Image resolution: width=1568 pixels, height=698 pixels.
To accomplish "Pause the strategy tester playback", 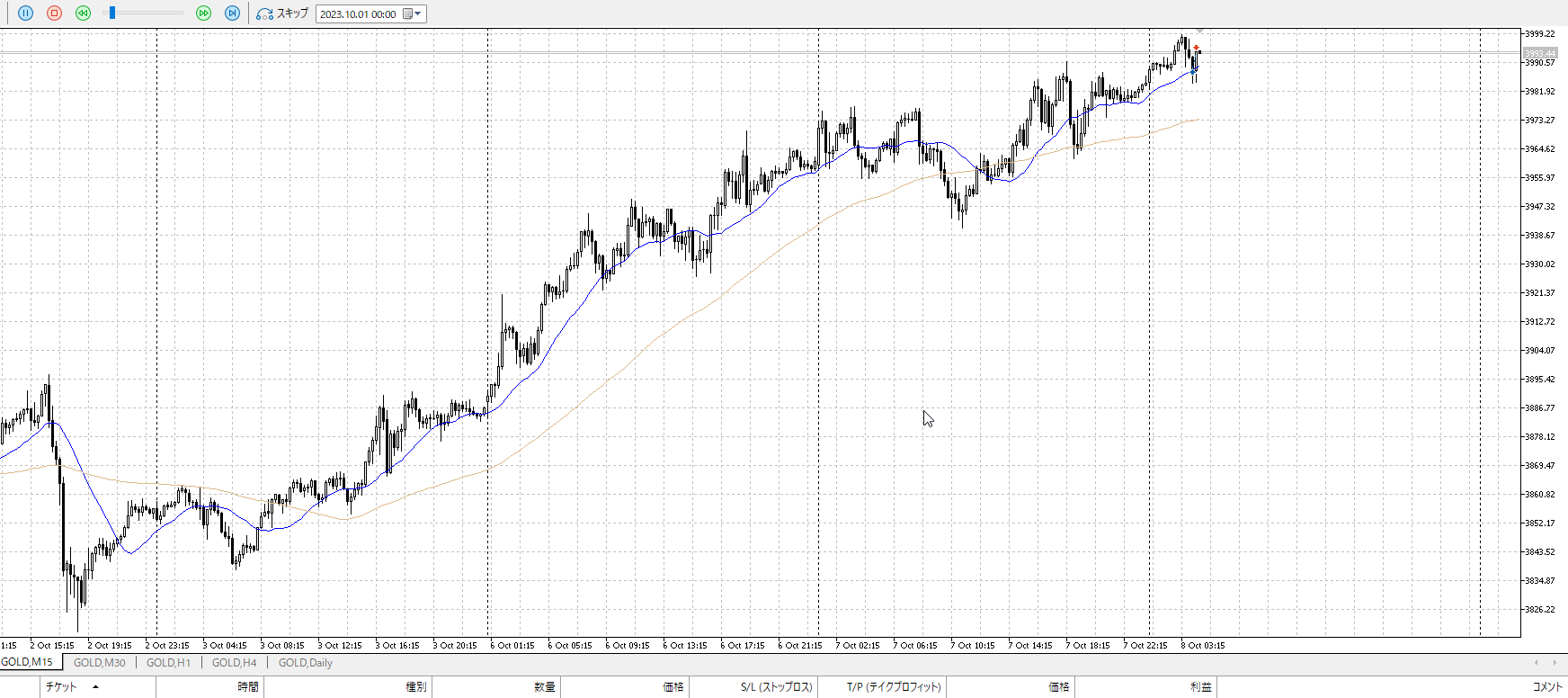I will (25, 13).
